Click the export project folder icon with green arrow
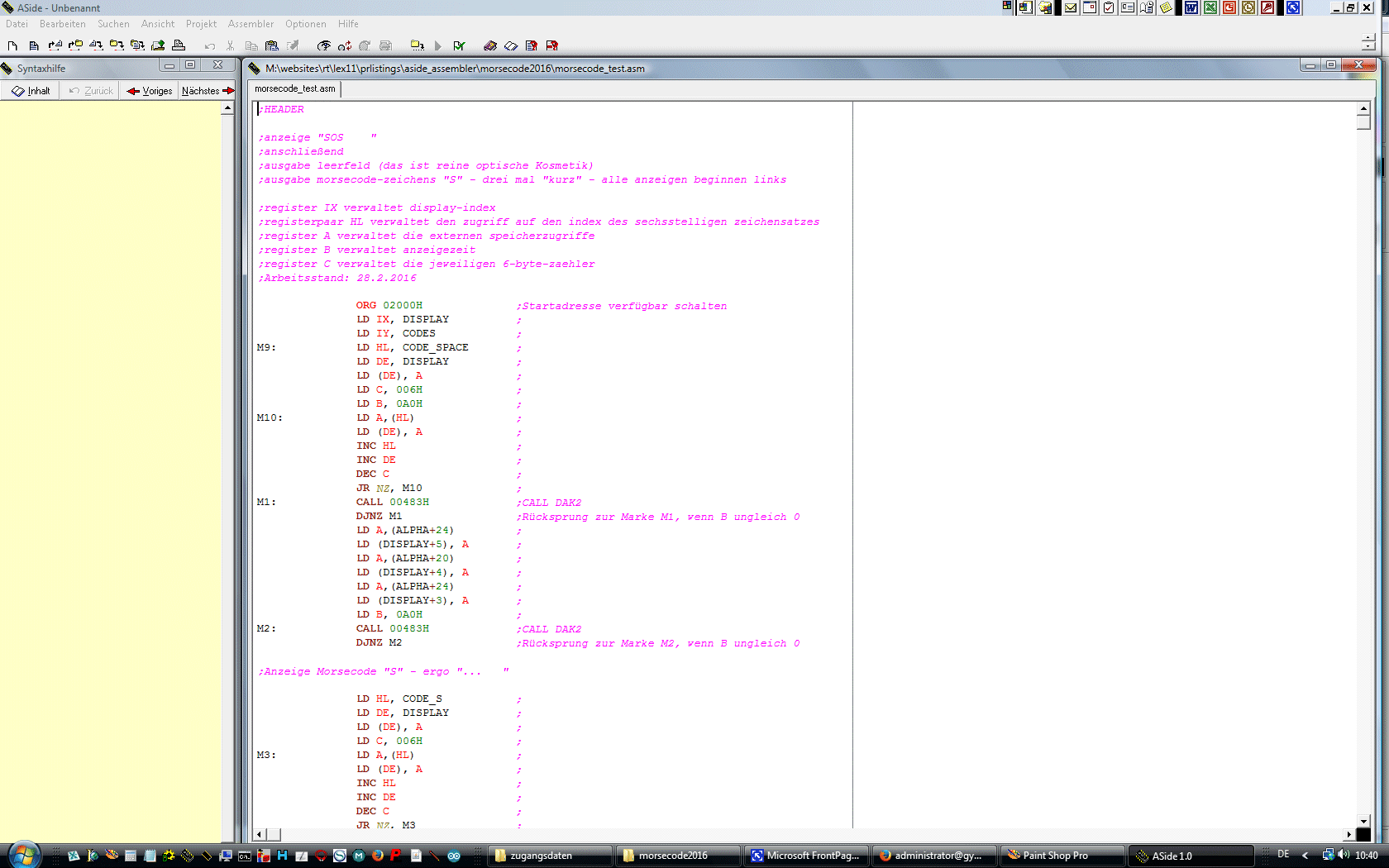The height and width of the screenshot is (868, 1389). [x=158, y=45]
